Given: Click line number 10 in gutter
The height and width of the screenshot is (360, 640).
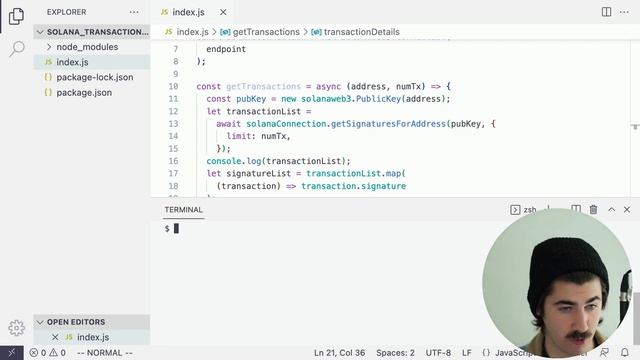Looking at the screenshot, I should (x=173, y=87).
